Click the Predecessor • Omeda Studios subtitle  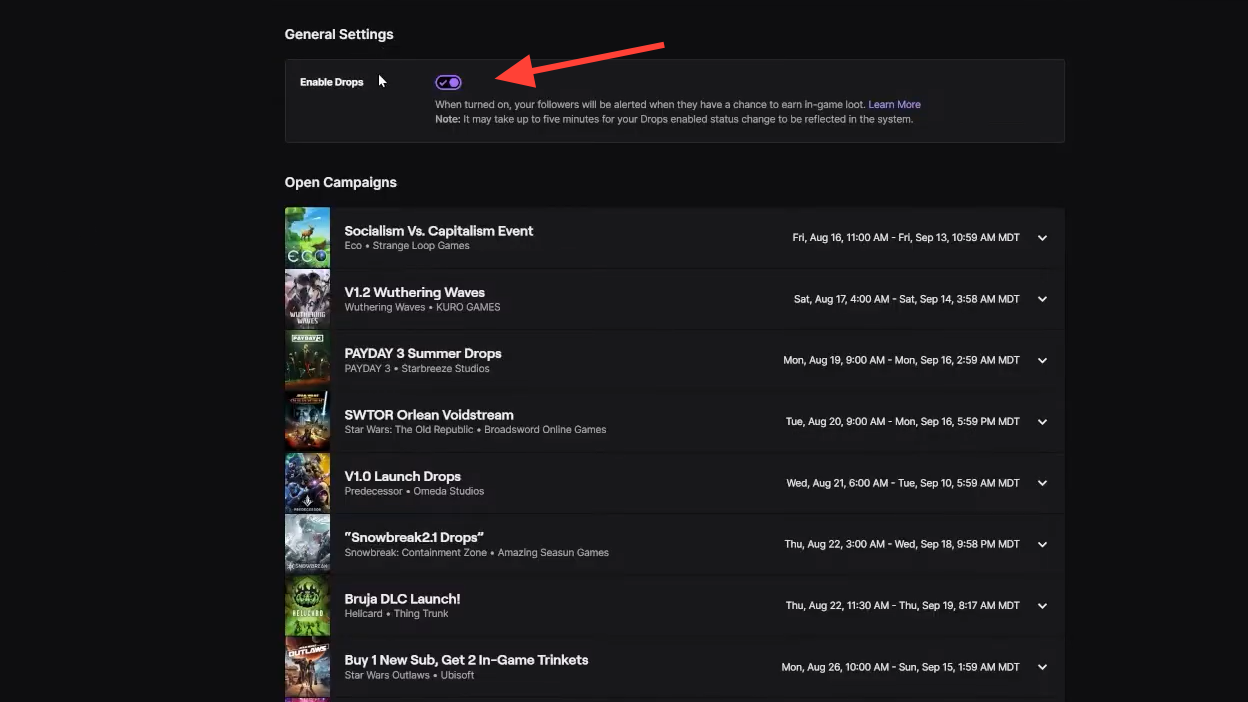[414, 491]
